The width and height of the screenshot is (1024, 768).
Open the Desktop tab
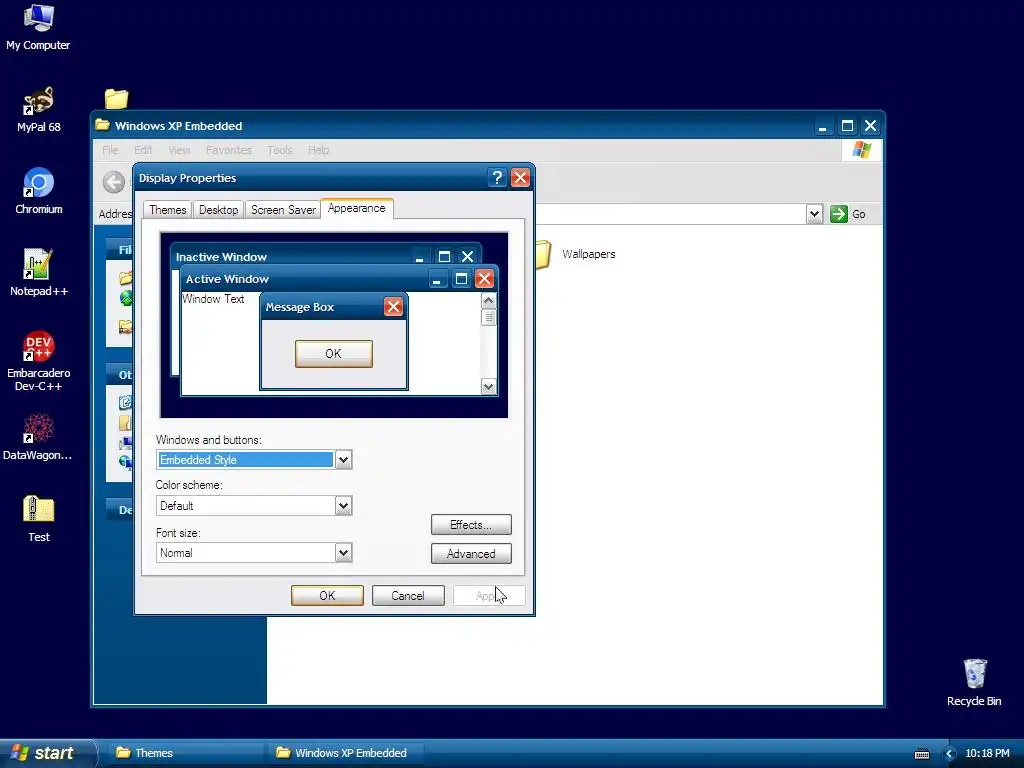click(219, 210)
